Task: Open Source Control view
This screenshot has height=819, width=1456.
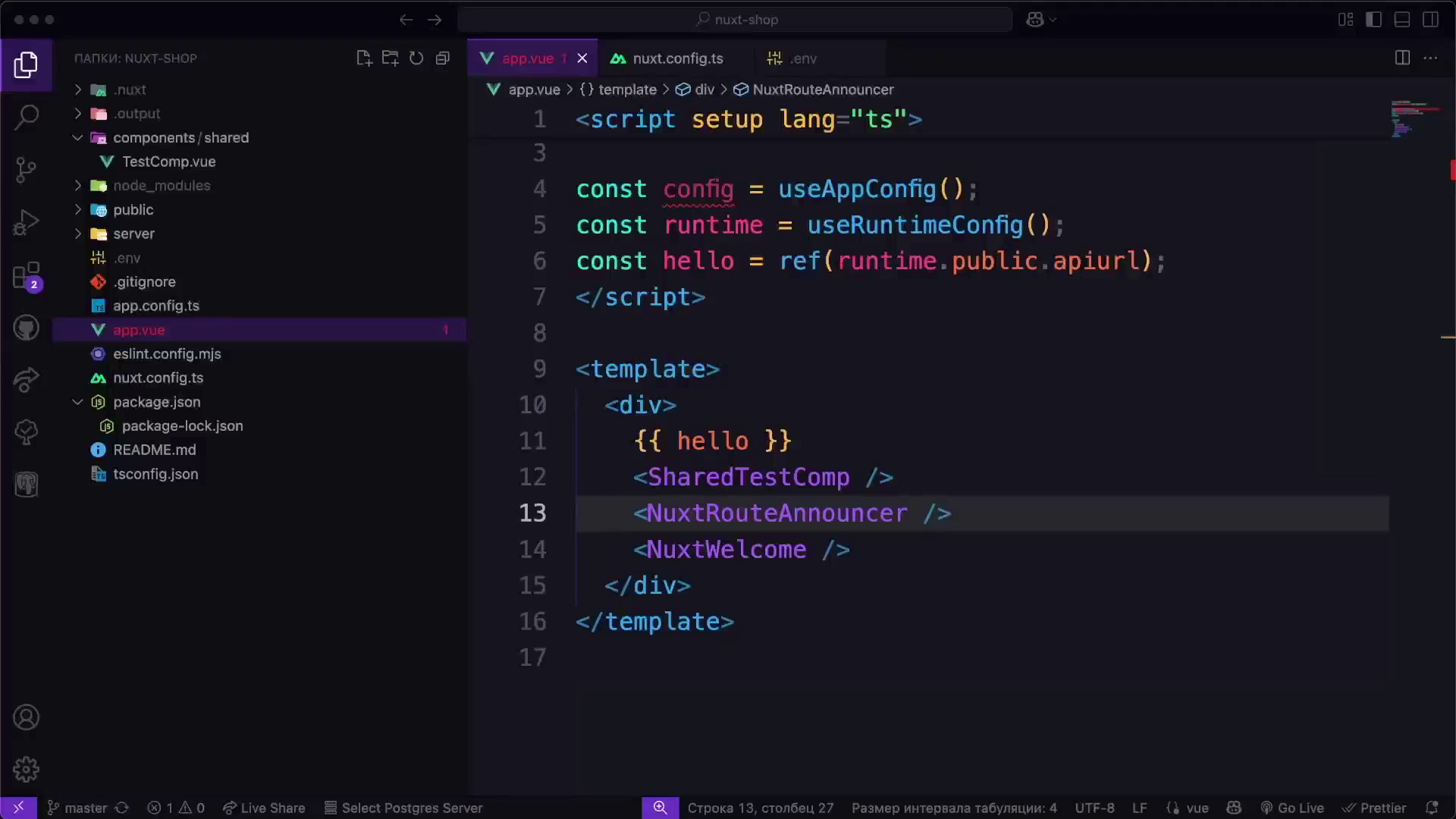Action: tap(27, 169)
